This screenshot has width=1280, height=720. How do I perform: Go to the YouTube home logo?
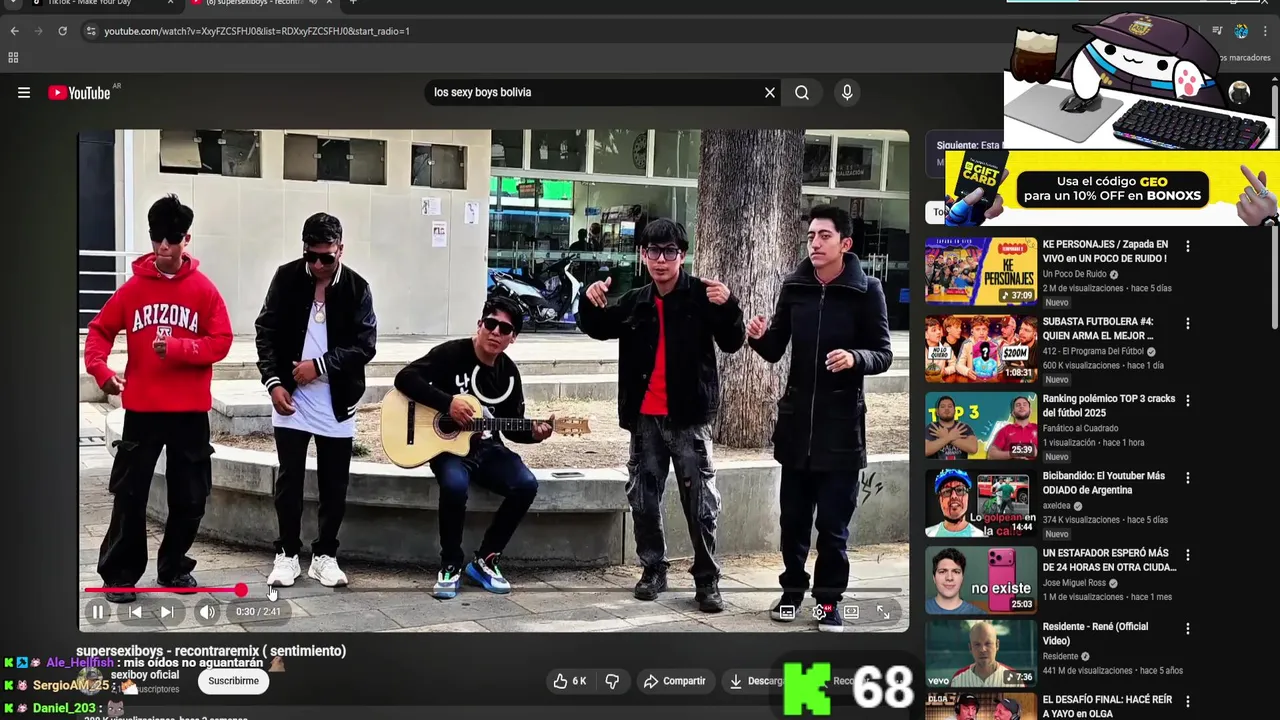point(80,93)
